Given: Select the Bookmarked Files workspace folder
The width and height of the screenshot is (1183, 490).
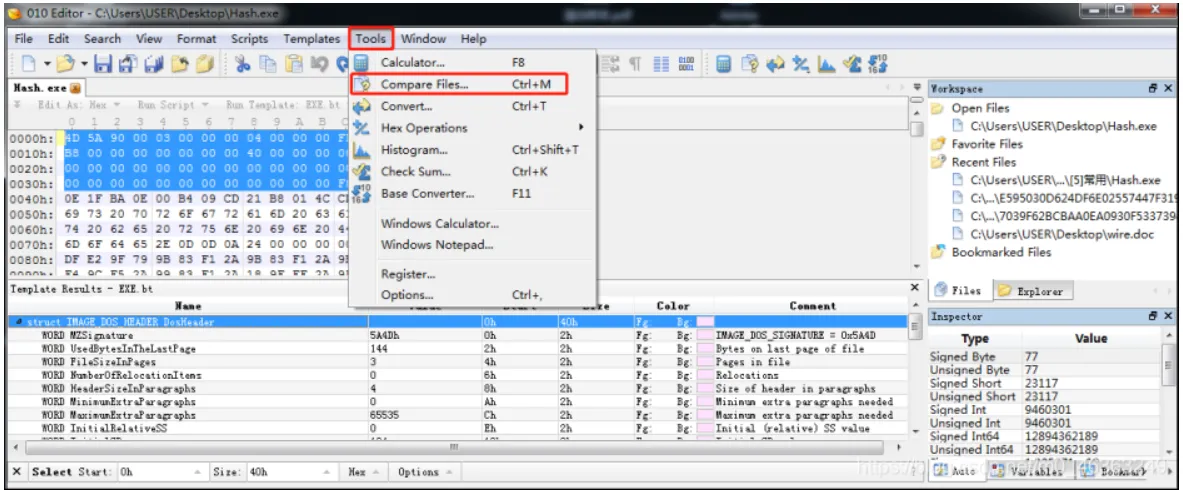Looking at the screenshot, I should pyautogui.click(x=991, y=252).
